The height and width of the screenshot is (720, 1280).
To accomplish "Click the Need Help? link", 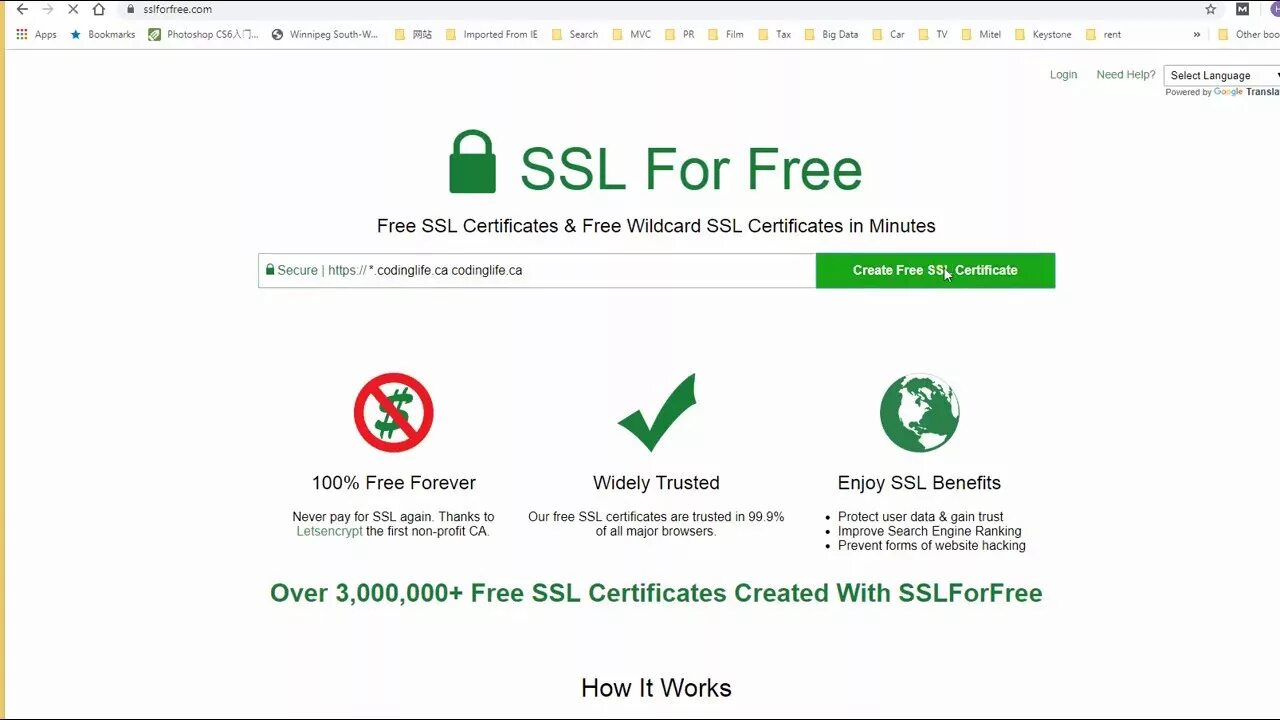I will [x=1126, y=75].
